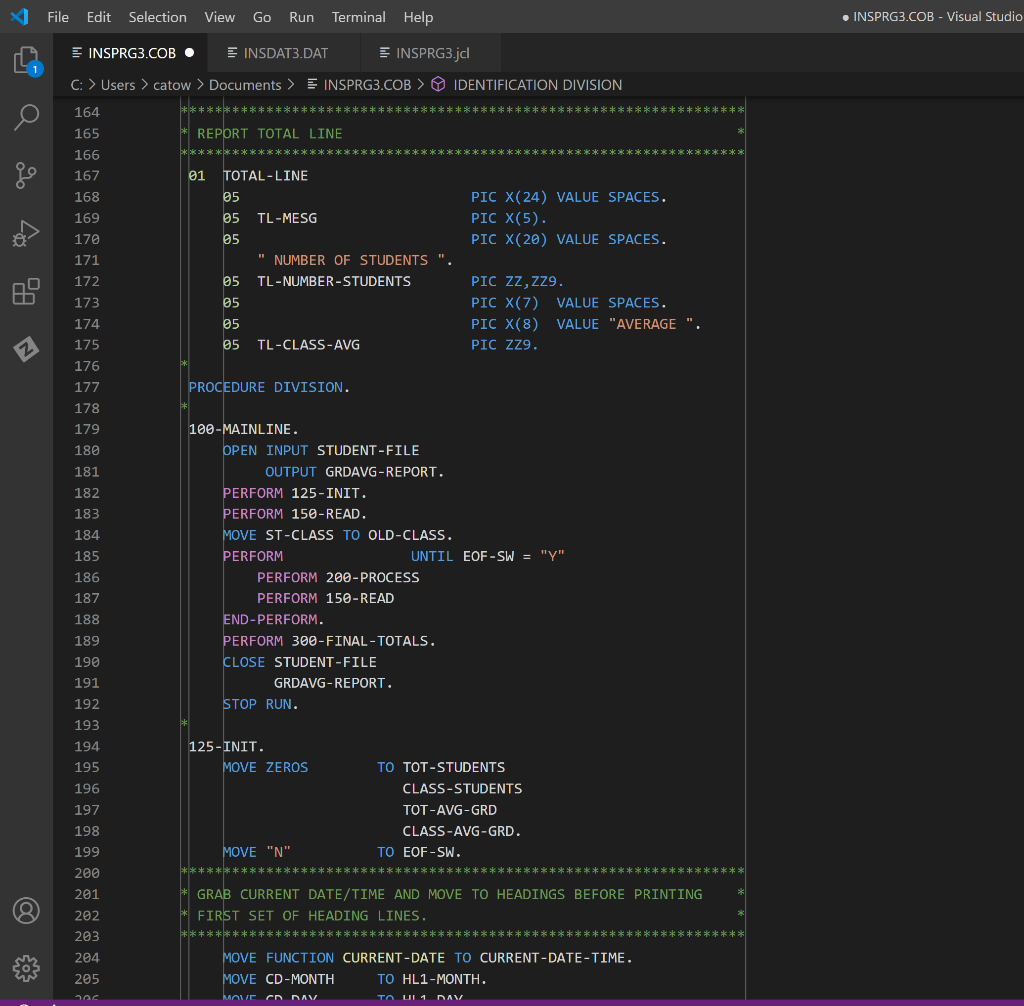Click the Manage gear icon
This screenshot has height=1006, width=1024.
26,968
